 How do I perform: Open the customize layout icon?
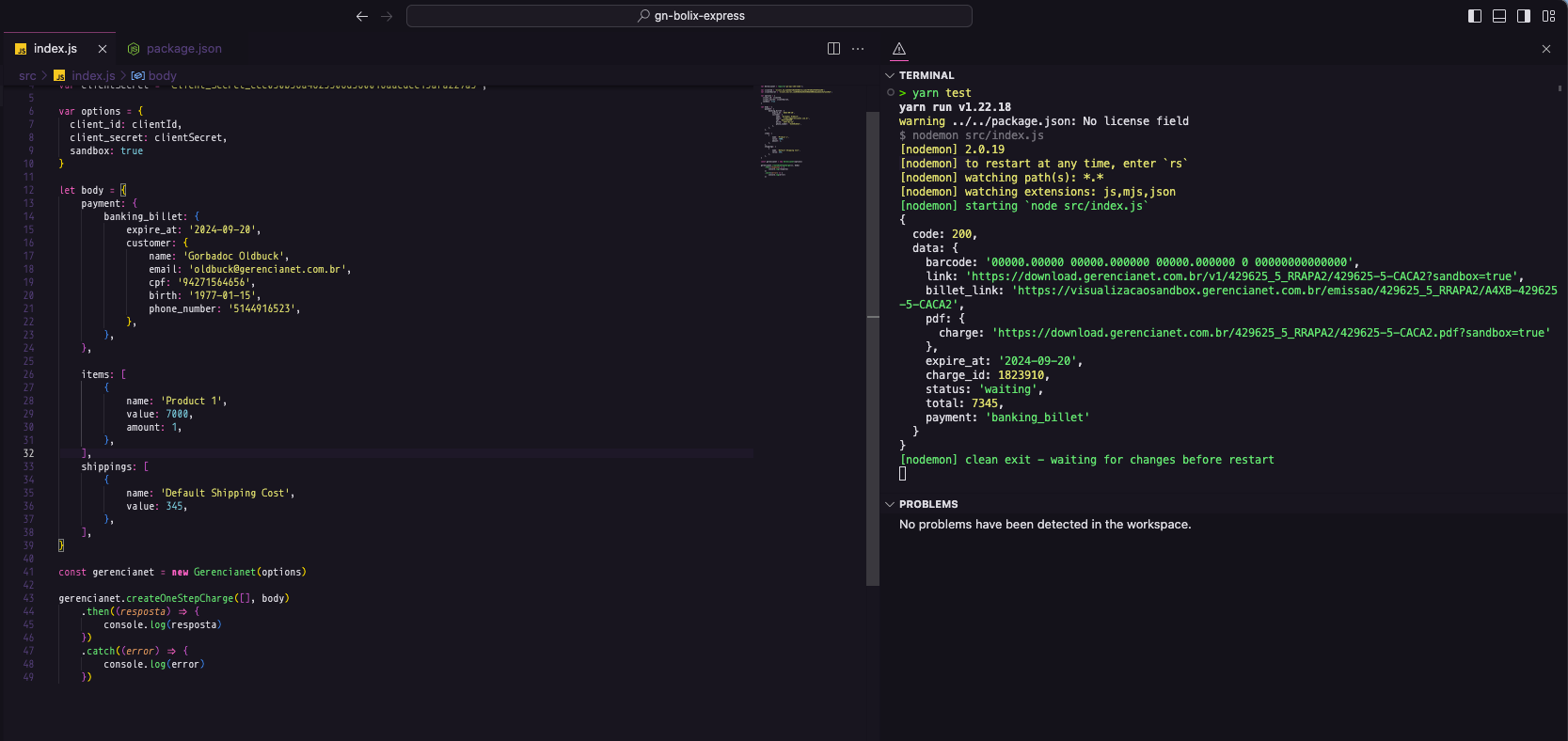coord(1548,16)
